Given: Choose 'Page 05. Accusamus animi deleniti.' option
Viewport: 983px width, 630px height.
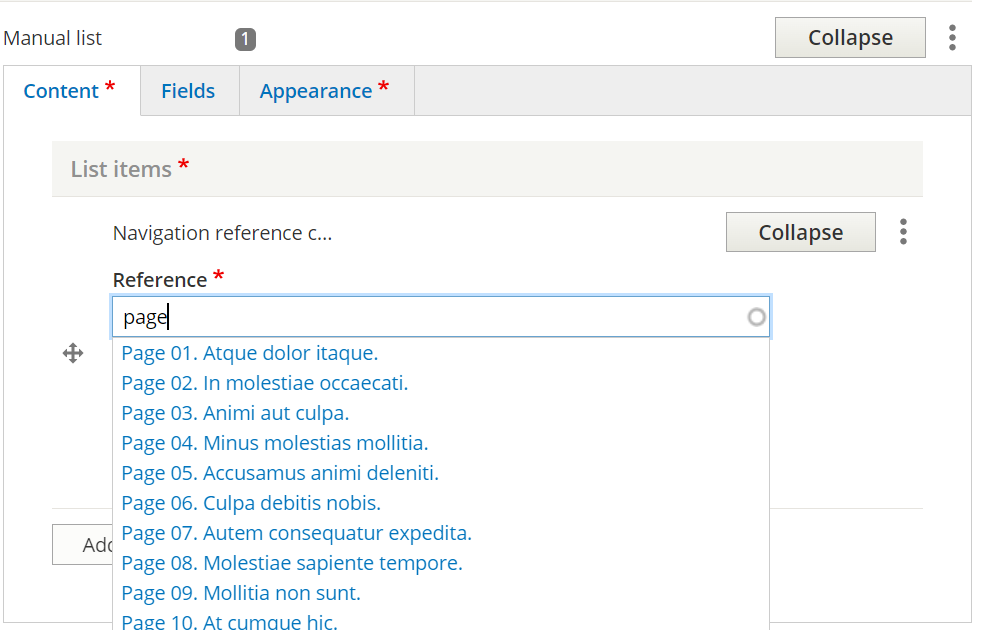Looking at the screenshot, I should (280, 473).
